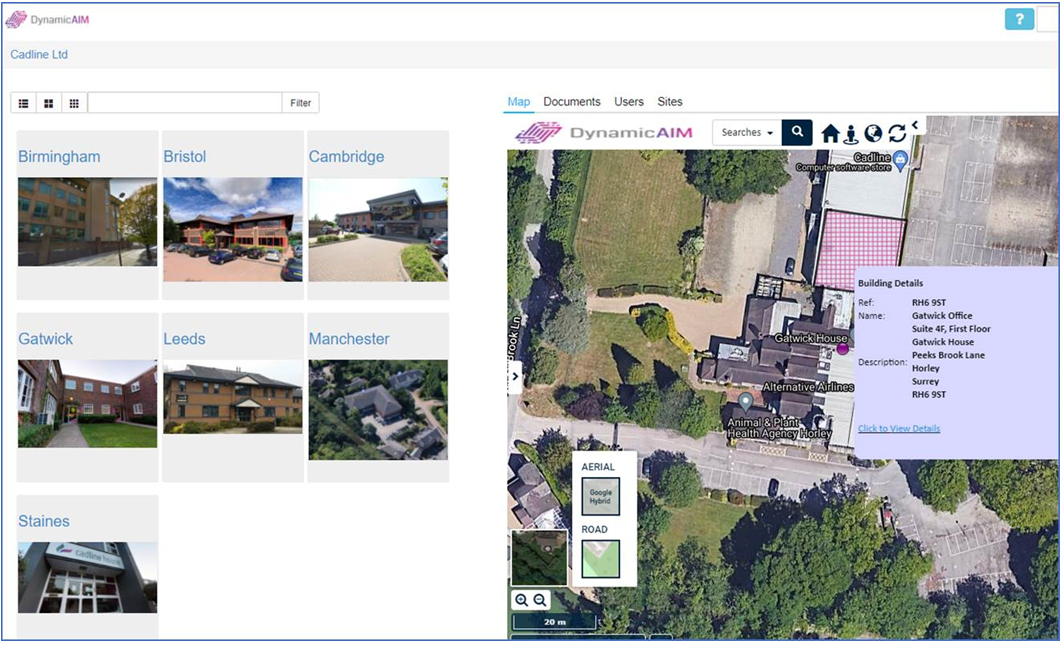Click the Staines Cadline House photo

[88, 577]
